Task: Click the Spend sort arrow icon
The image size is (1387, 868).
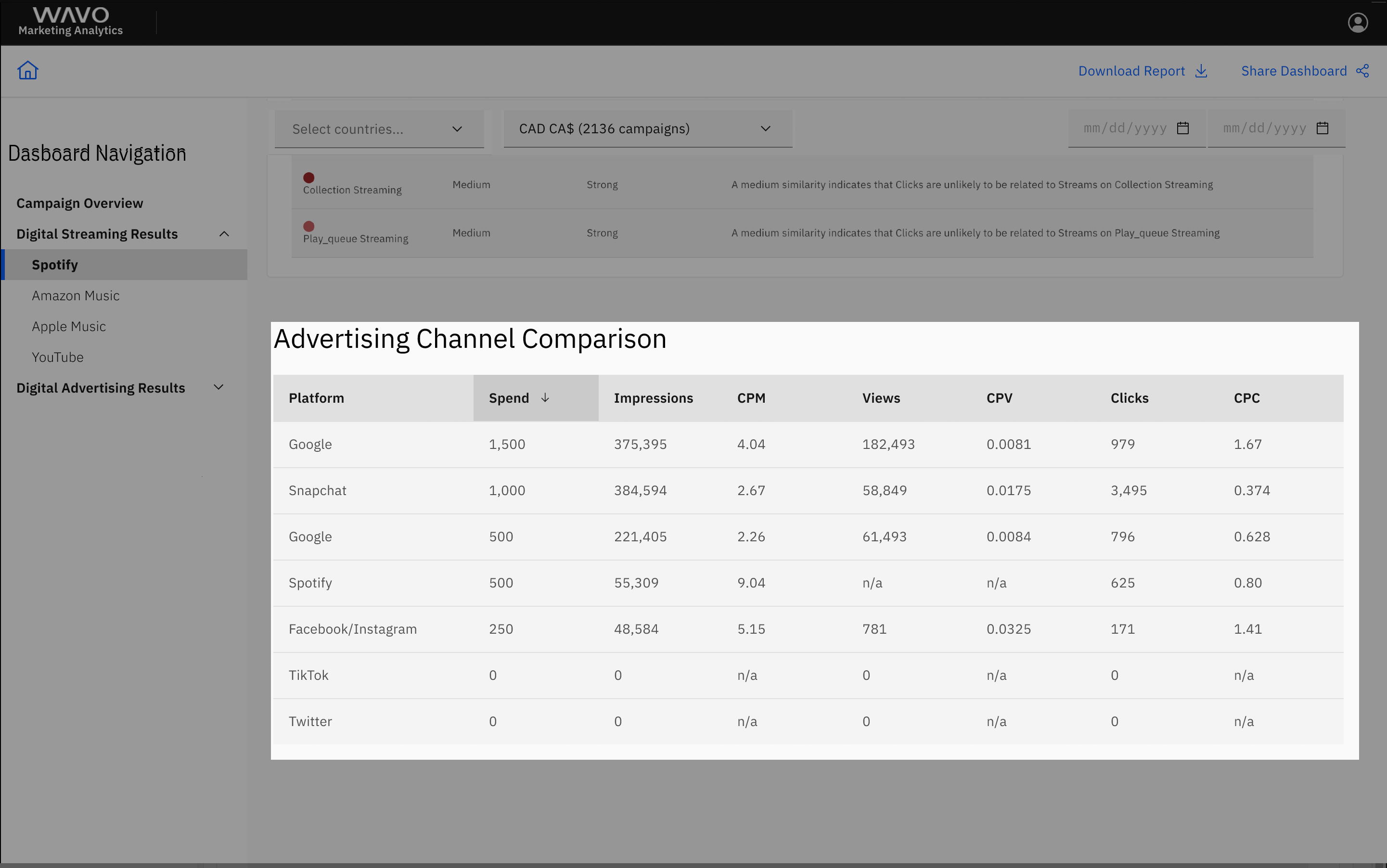Action: (x=545, y=398)
